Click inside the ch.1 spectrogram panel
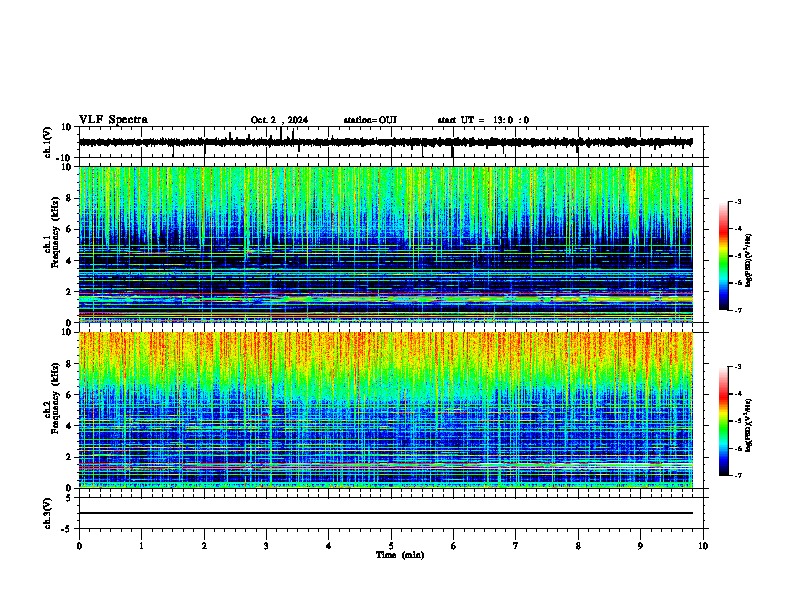Viewport: 792px width, 612px height. (386, 244)
